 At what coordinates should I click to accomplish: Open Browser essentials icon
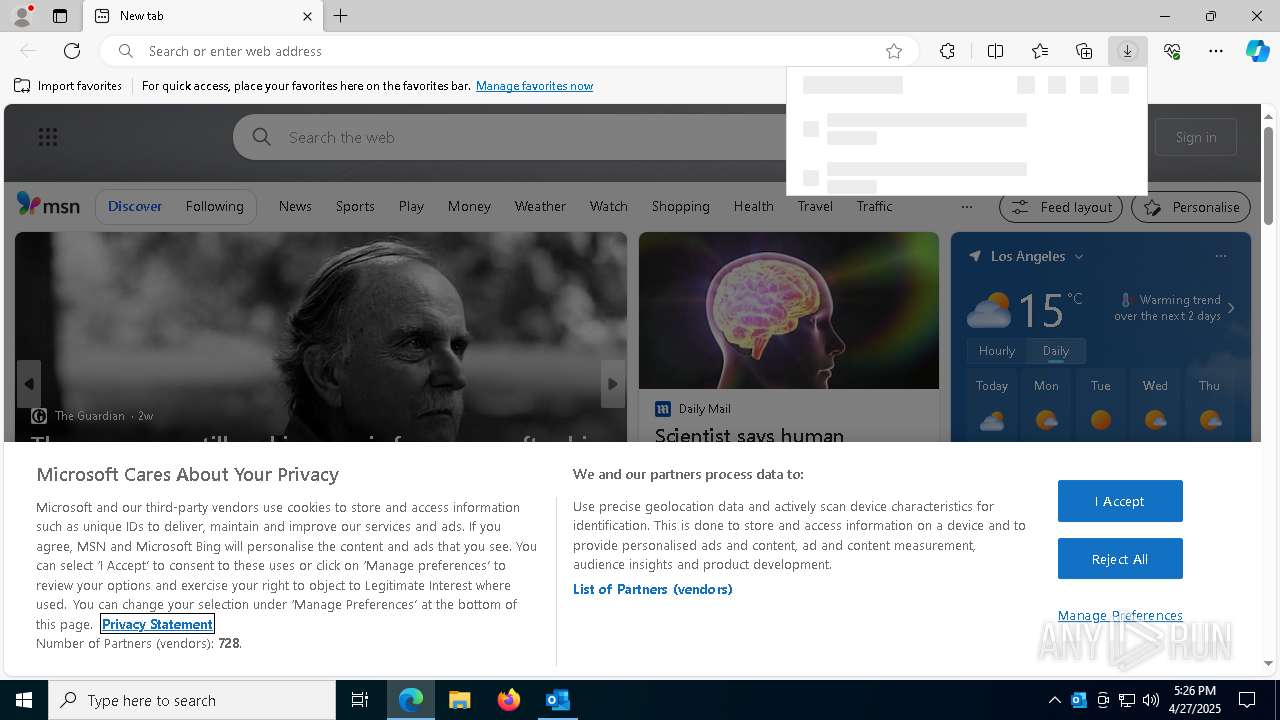[1172, 51]
